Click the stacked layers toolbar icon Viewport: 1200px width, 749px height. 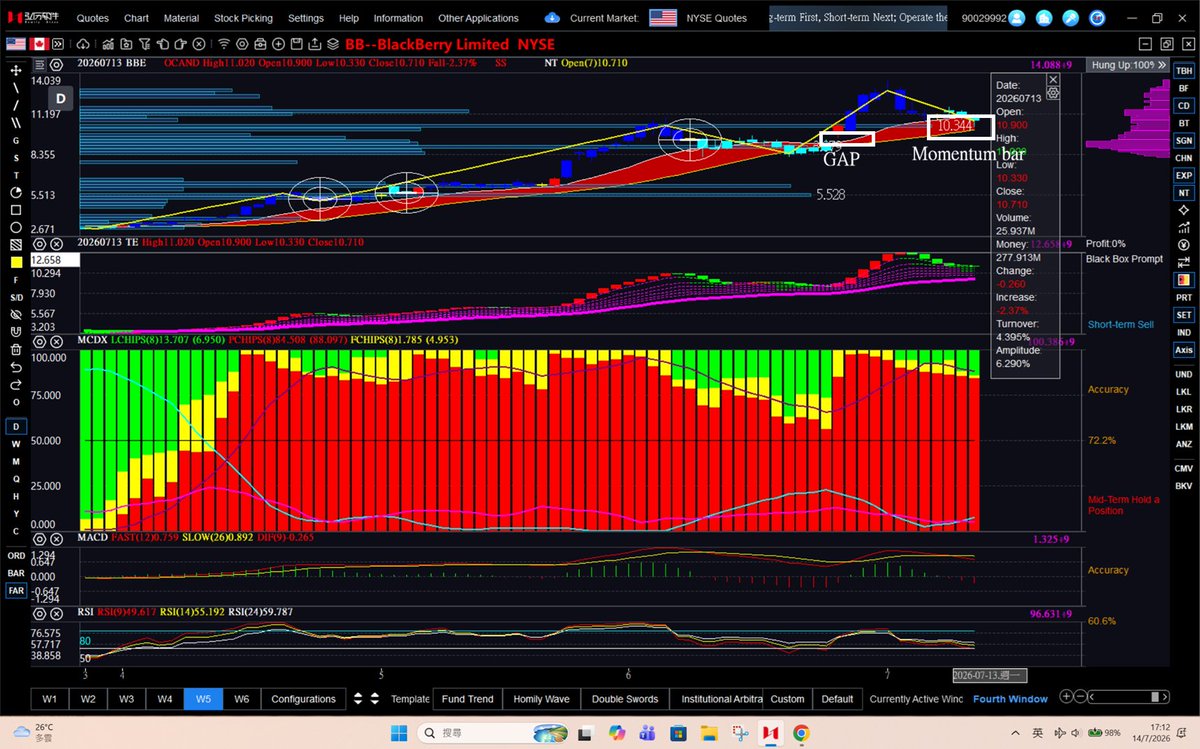333,44
